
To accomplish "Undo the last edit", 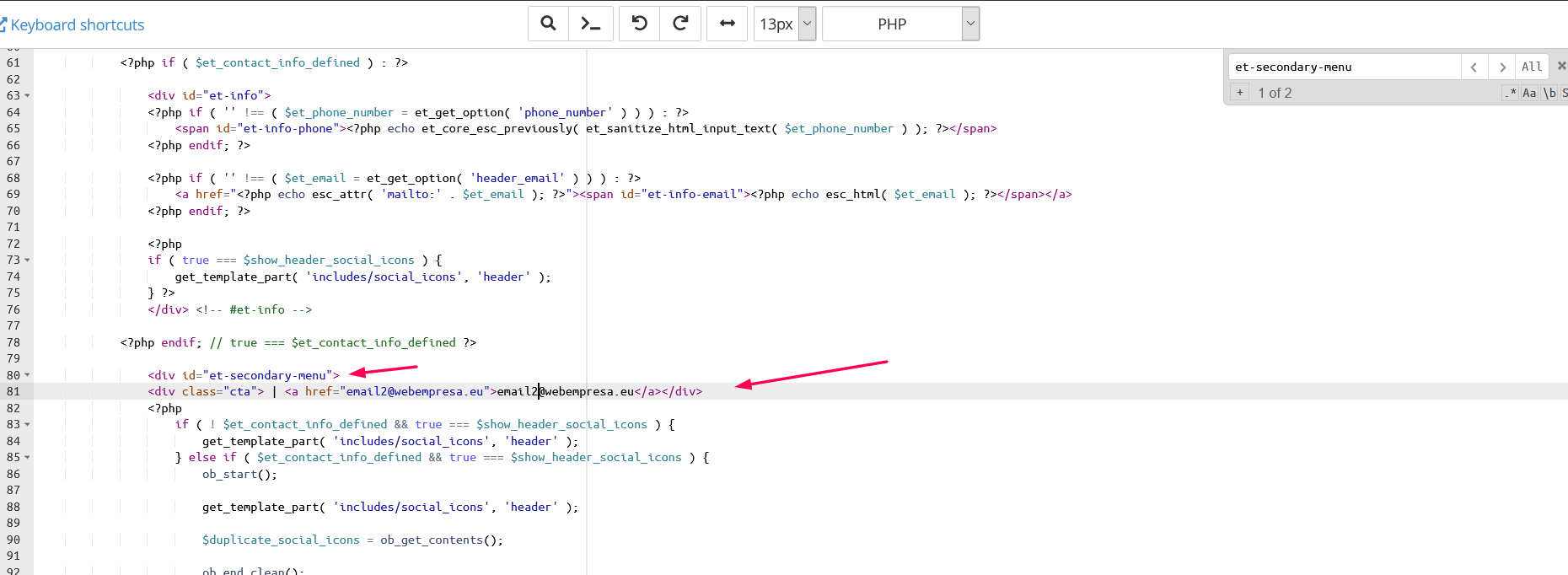I will click(640, 24).
